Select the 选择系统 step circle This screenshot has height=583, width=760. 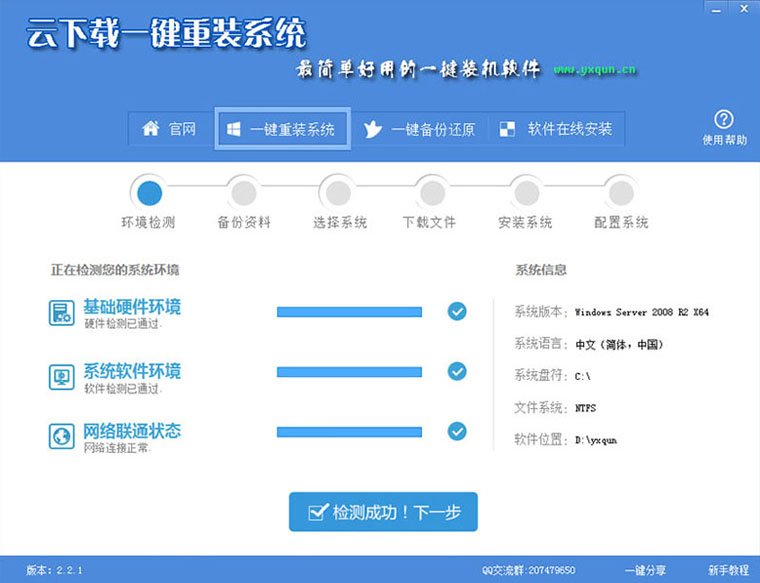click(338, 190)
